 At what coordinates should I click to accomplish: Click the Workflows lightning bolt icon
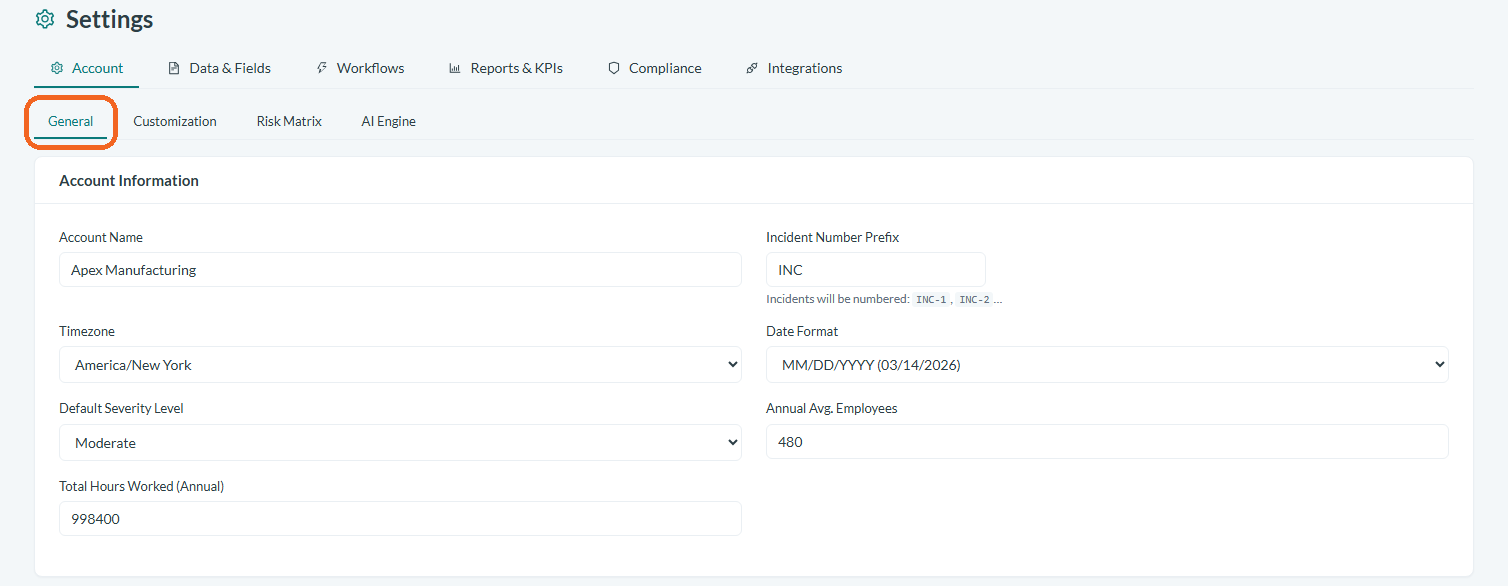click(x=322, y=68)
